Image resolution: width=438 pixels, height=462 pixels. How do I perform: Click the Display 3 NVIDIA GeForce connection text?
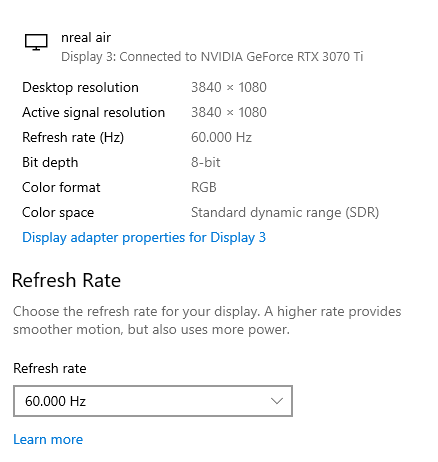coord(212,57)
